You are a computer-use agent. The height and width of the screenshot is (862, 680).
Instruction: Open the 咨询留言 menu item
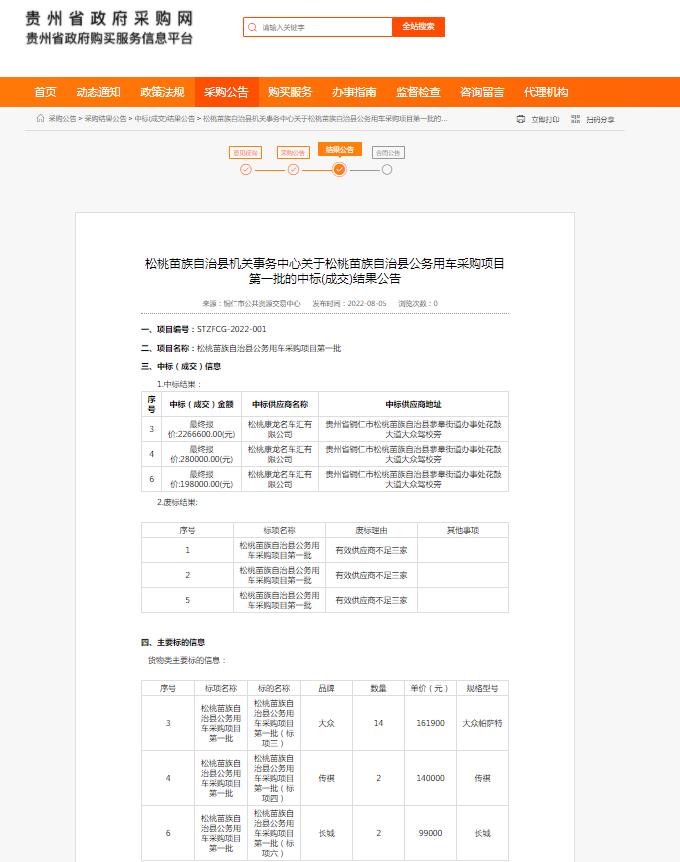pyautogui.click(x=482, y=92)
